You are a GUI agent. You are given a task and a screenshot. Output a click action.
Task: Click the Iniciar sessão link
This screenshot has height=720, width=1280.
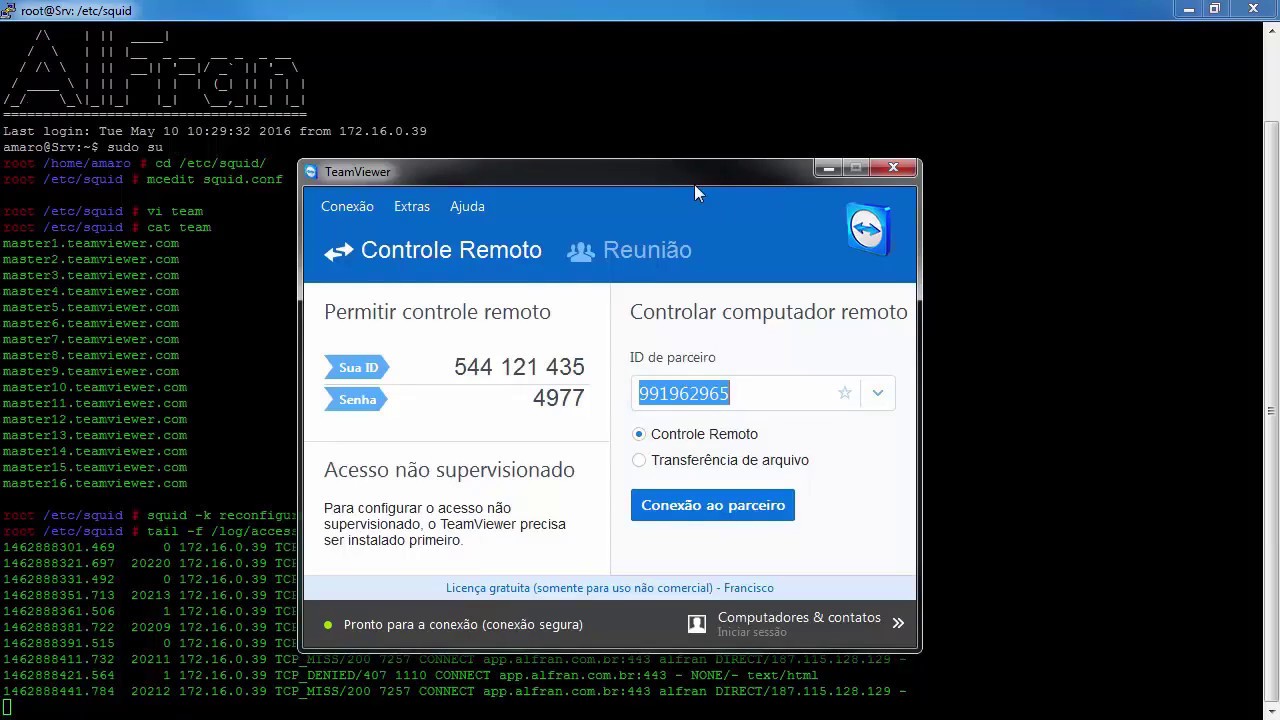752,633
